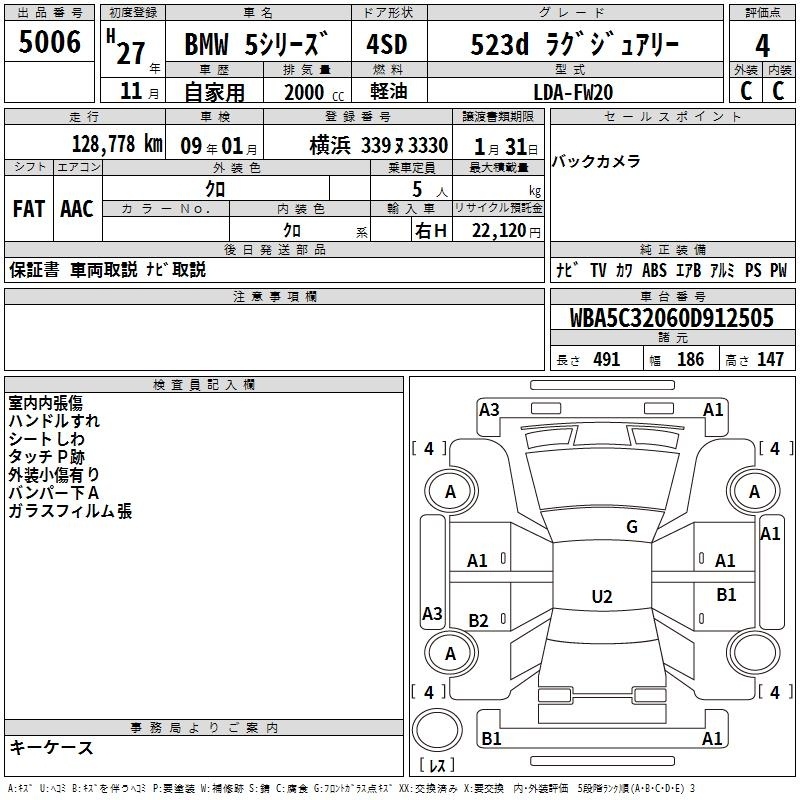Select the U2 dent mark on roof
Screen dimensions: 800x800
coord(601,597)
